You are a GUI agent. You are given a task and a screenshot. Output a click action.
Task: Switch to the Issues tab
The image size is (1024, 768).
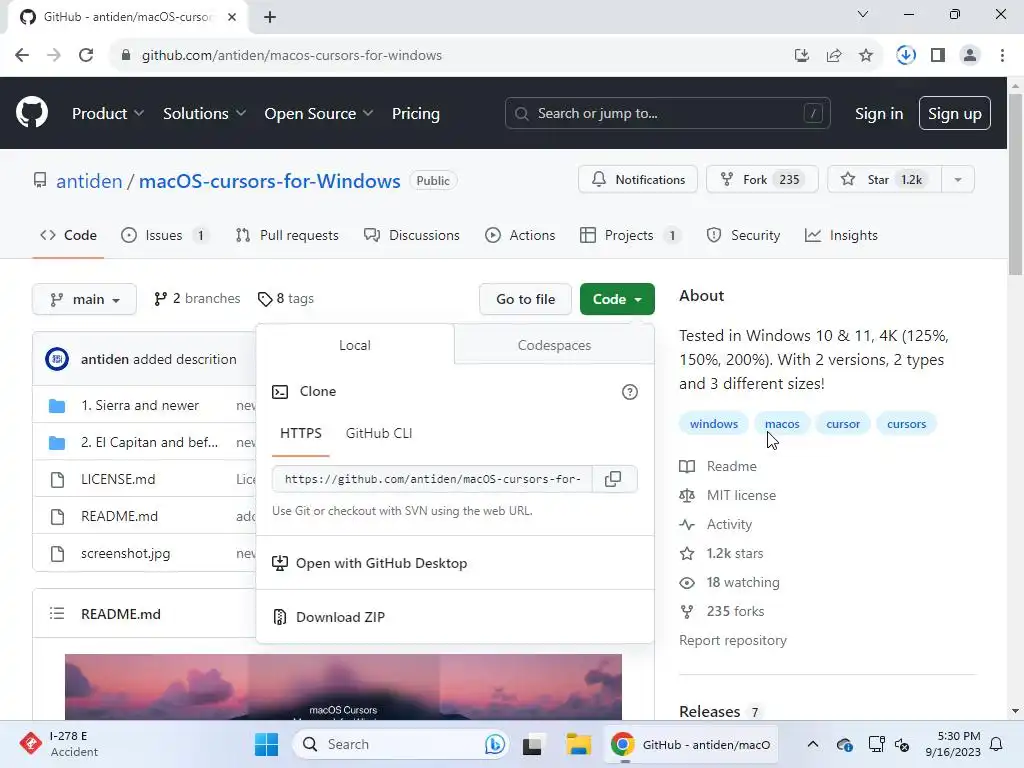(x=165, y=235)
